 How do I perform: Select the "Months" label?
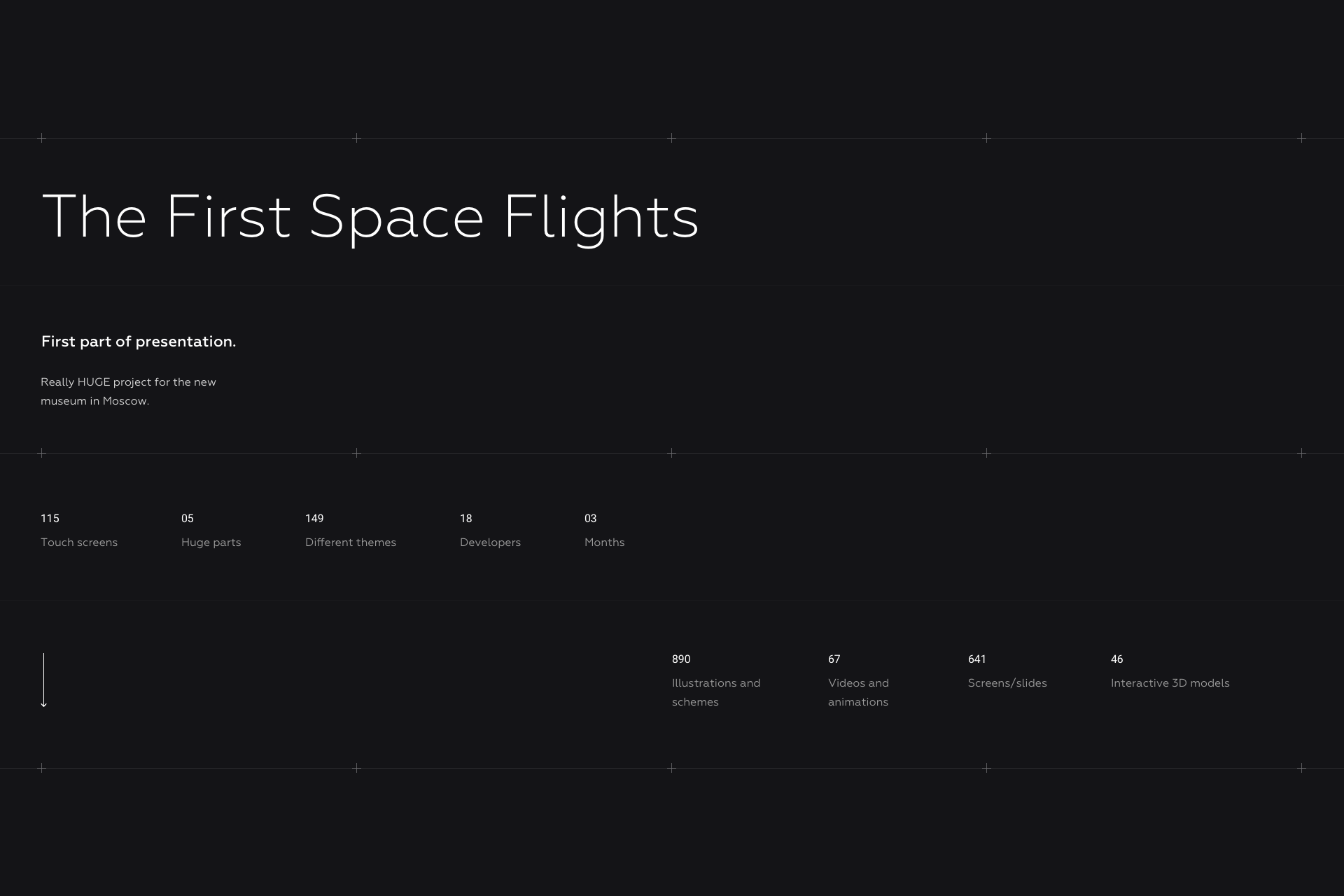(x=604, y=542)
